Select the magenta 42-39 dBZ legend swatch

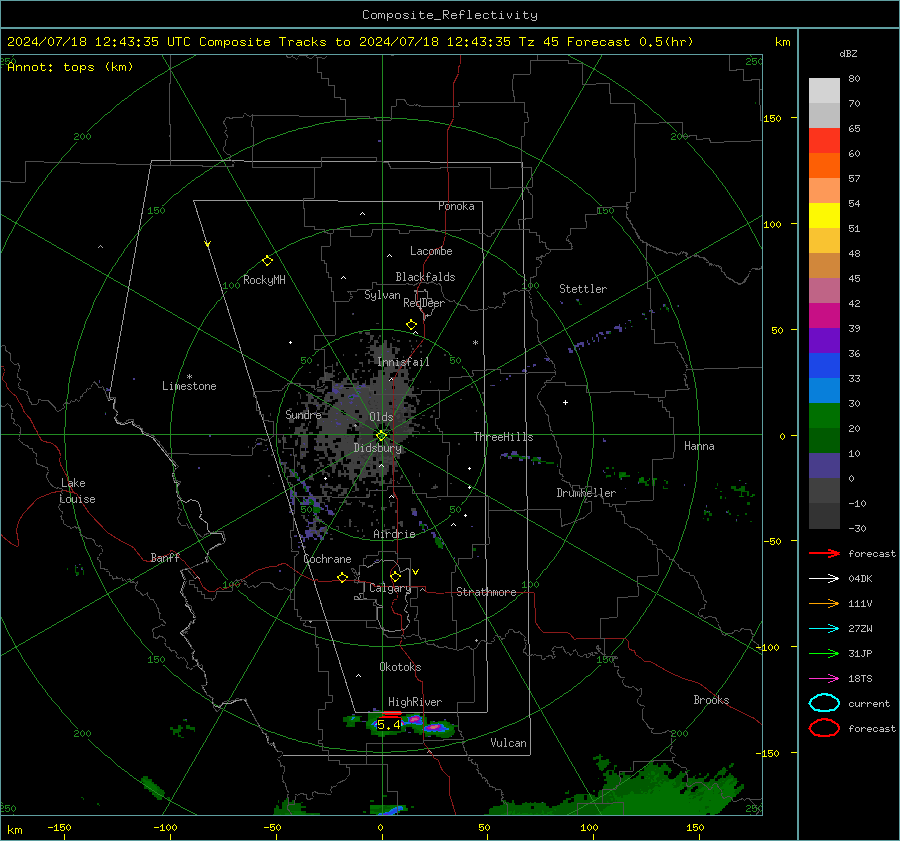pyautogui.click(x=824, y=316)
